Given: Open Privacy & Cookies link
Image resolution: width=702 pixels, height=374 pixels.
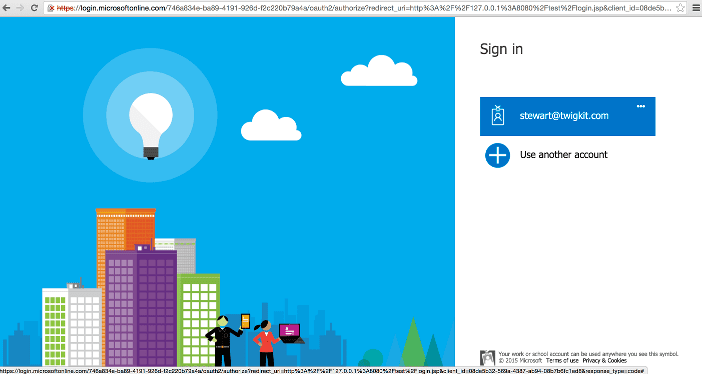Looking at the screenshot, I should point(604,361).
